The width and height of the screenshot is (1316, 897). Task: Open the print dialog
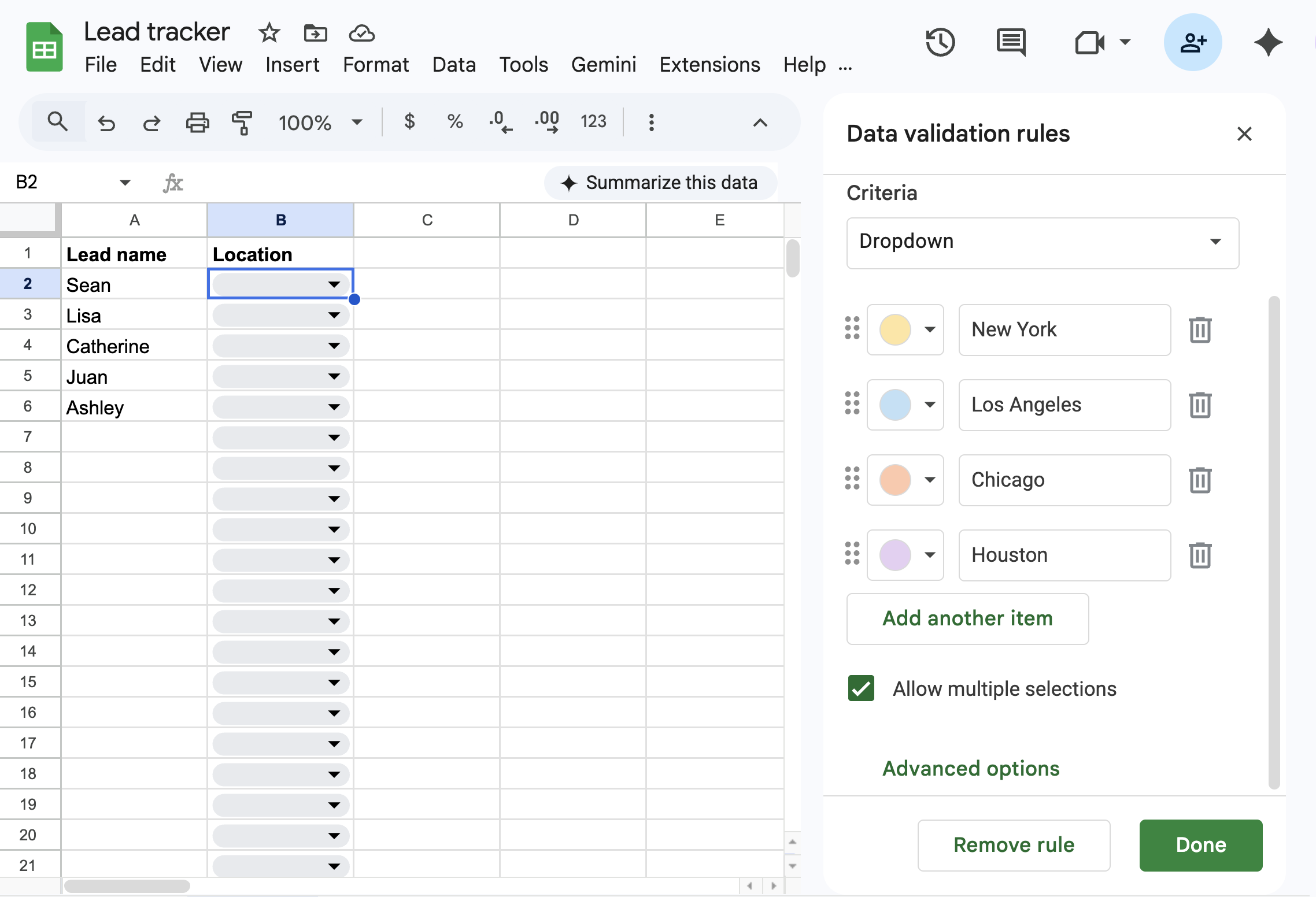click(x=197, y=123)
